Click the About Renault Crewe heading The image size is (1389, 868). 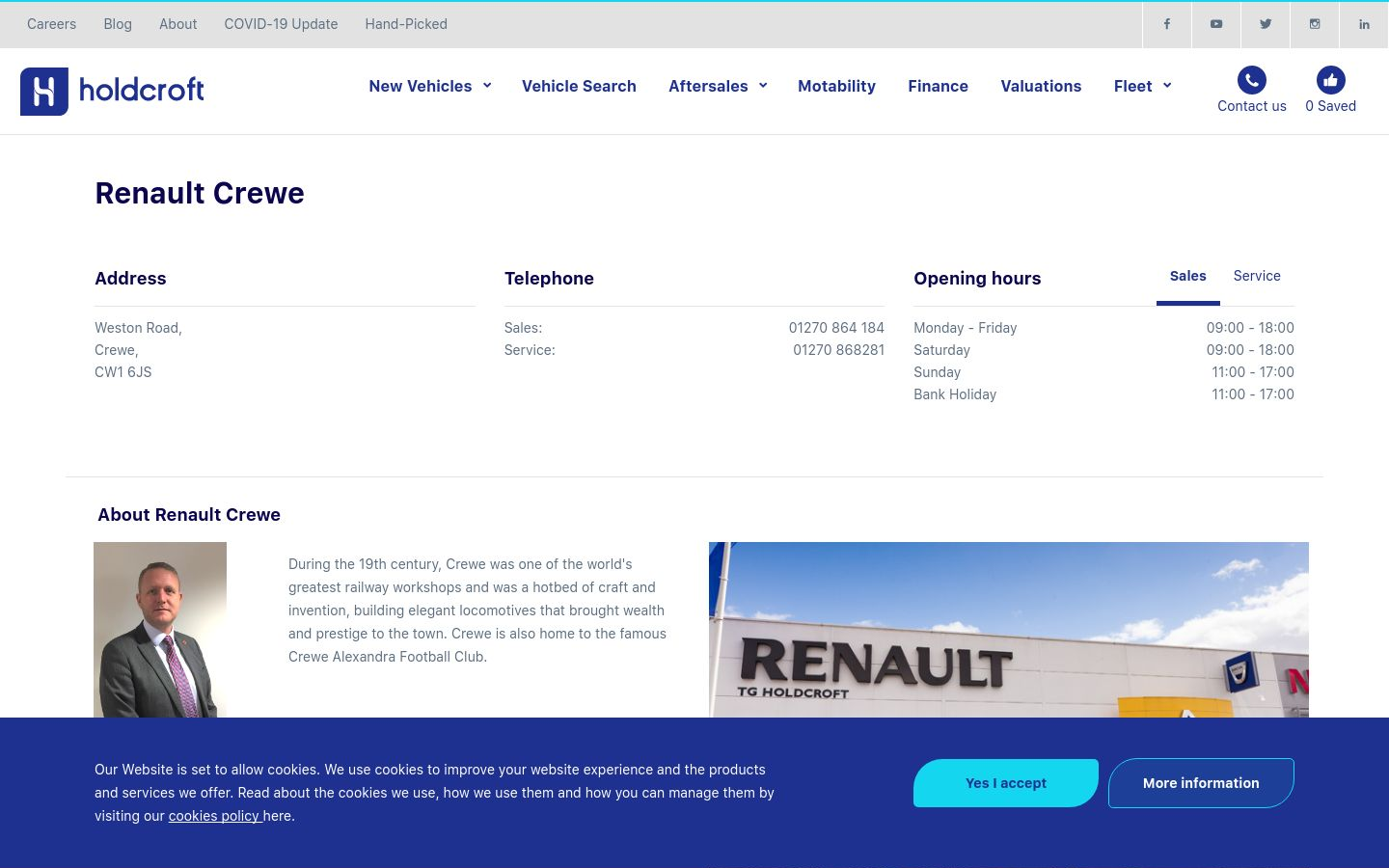tap(189, 515)
